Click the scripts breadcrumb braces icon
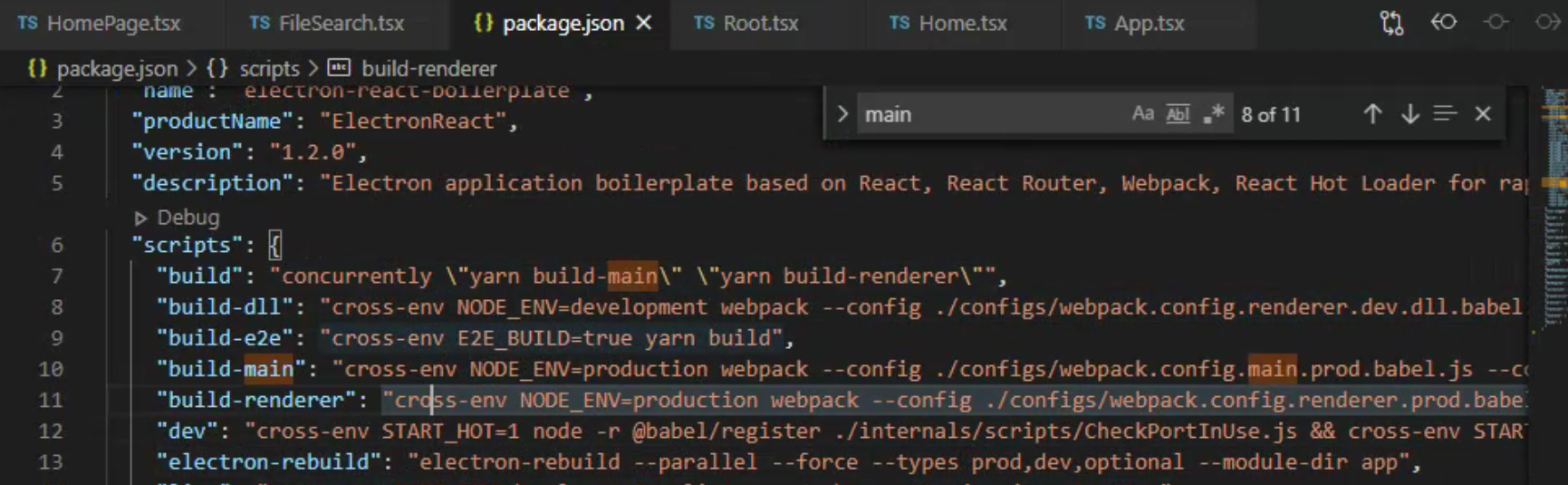The width and height of the screenshot is (1568, 485). (217, 68)
